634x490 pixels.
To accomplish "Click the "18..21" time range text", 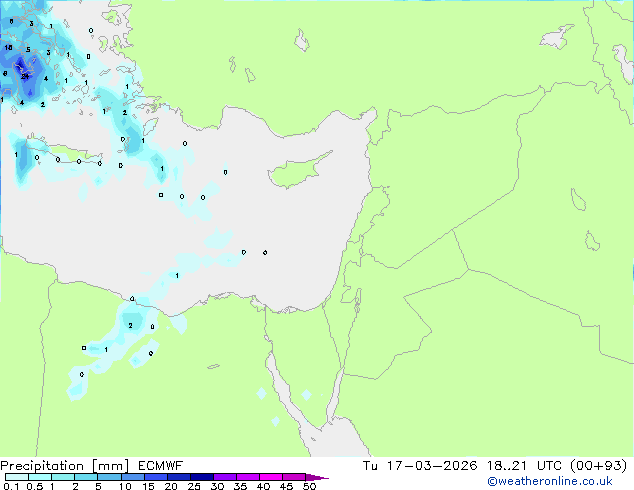I will click(507, 466).
